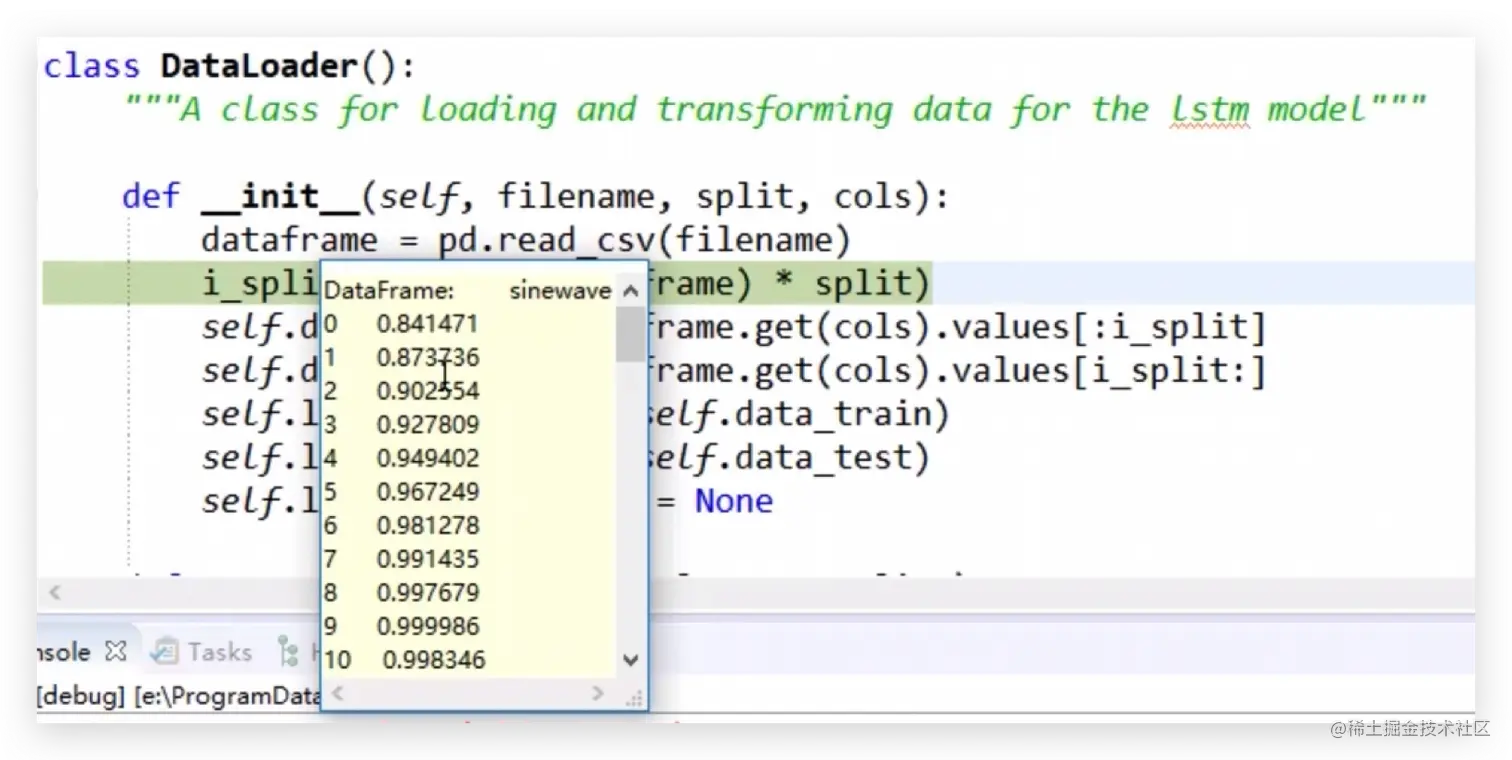Click the Tasks clipboard icon

[x=165, y=652]
